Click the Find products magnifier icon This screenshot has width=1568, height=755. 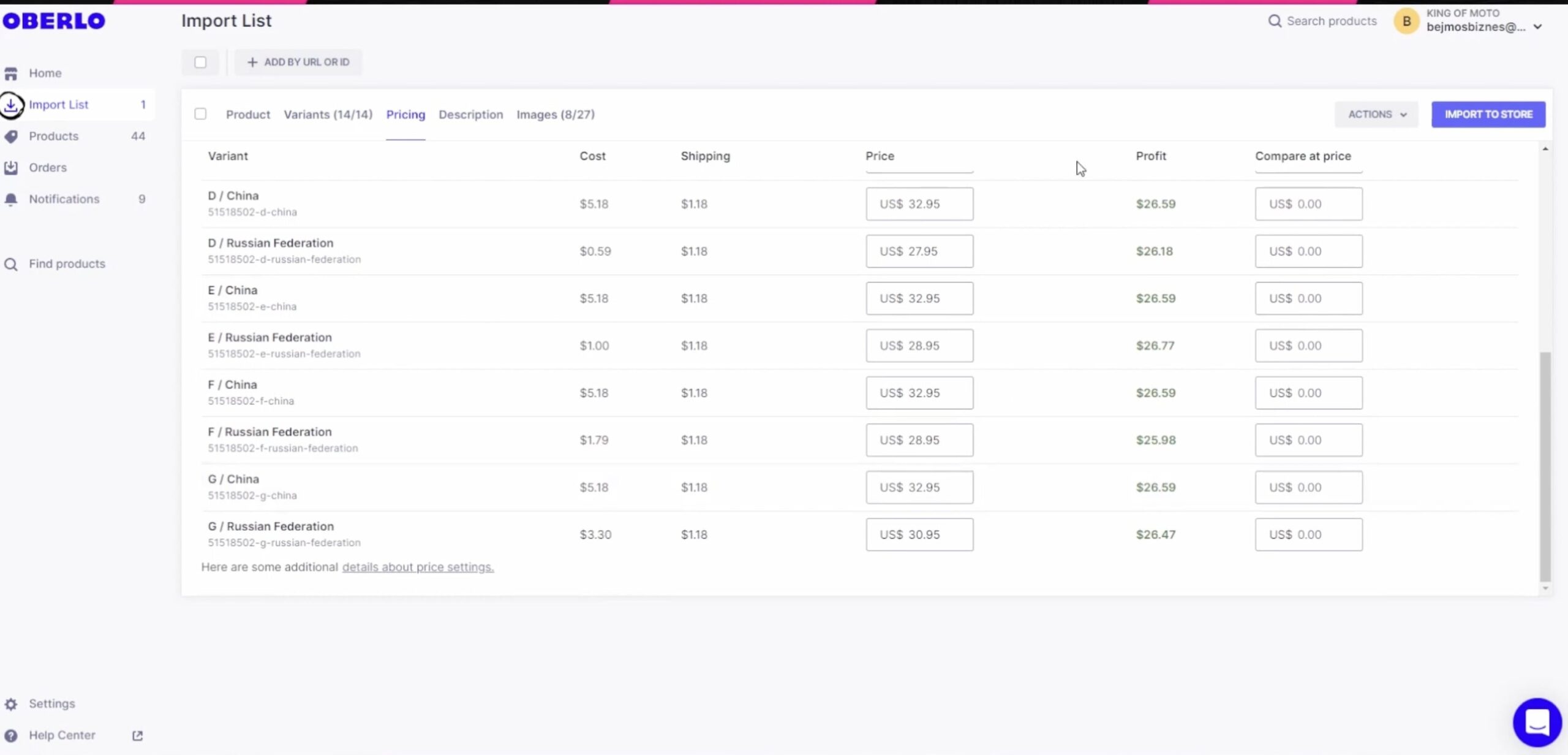(x=11, y=264)
